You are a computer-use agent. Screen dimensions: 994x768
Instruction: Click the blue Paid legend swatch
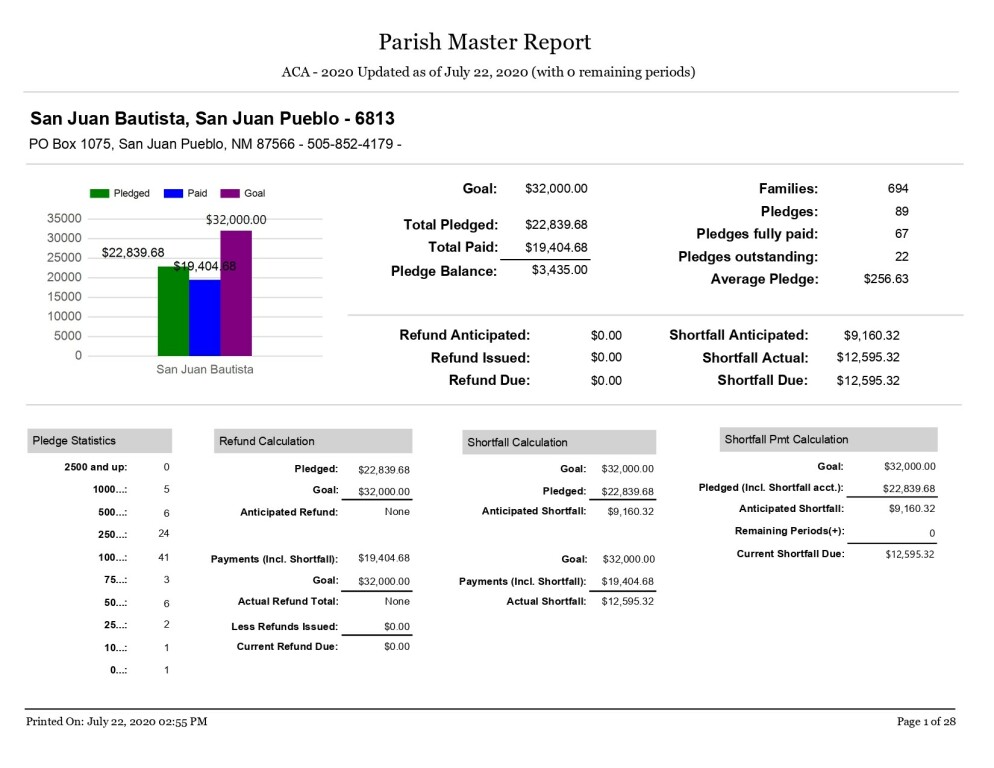tap(175, 193)
